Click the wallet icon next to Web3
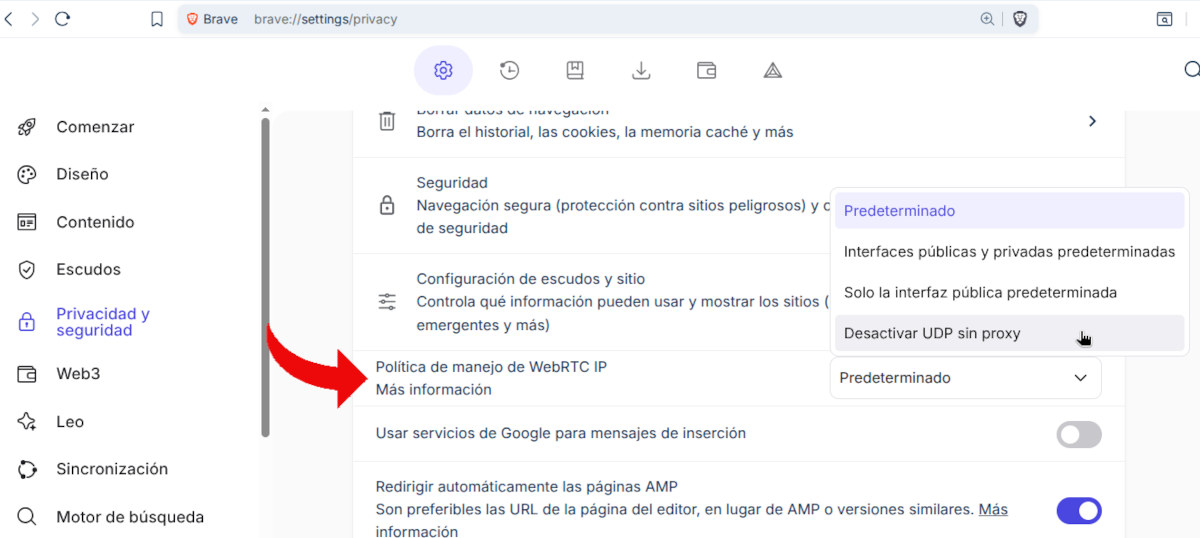1200x538 pixels. tap(27, 374)
